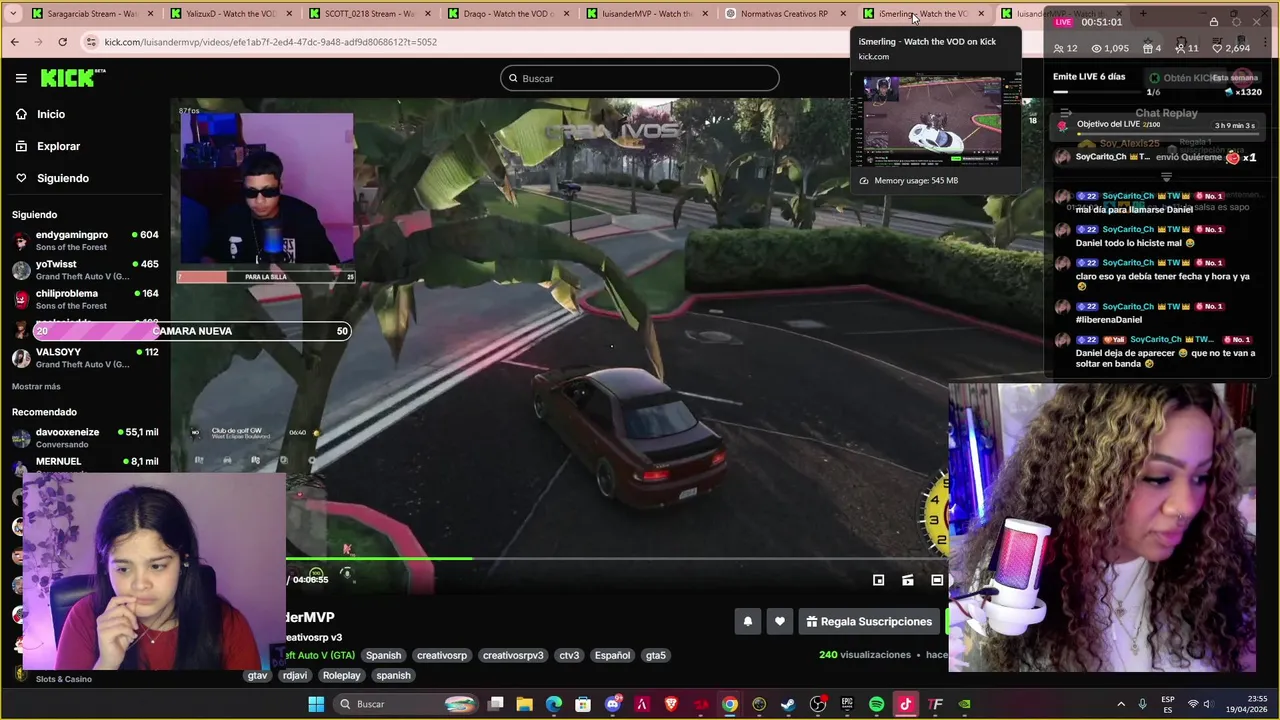Screen dimensions: 1280x720
Task: Open the gta5 tag
Action: [656, 655]
